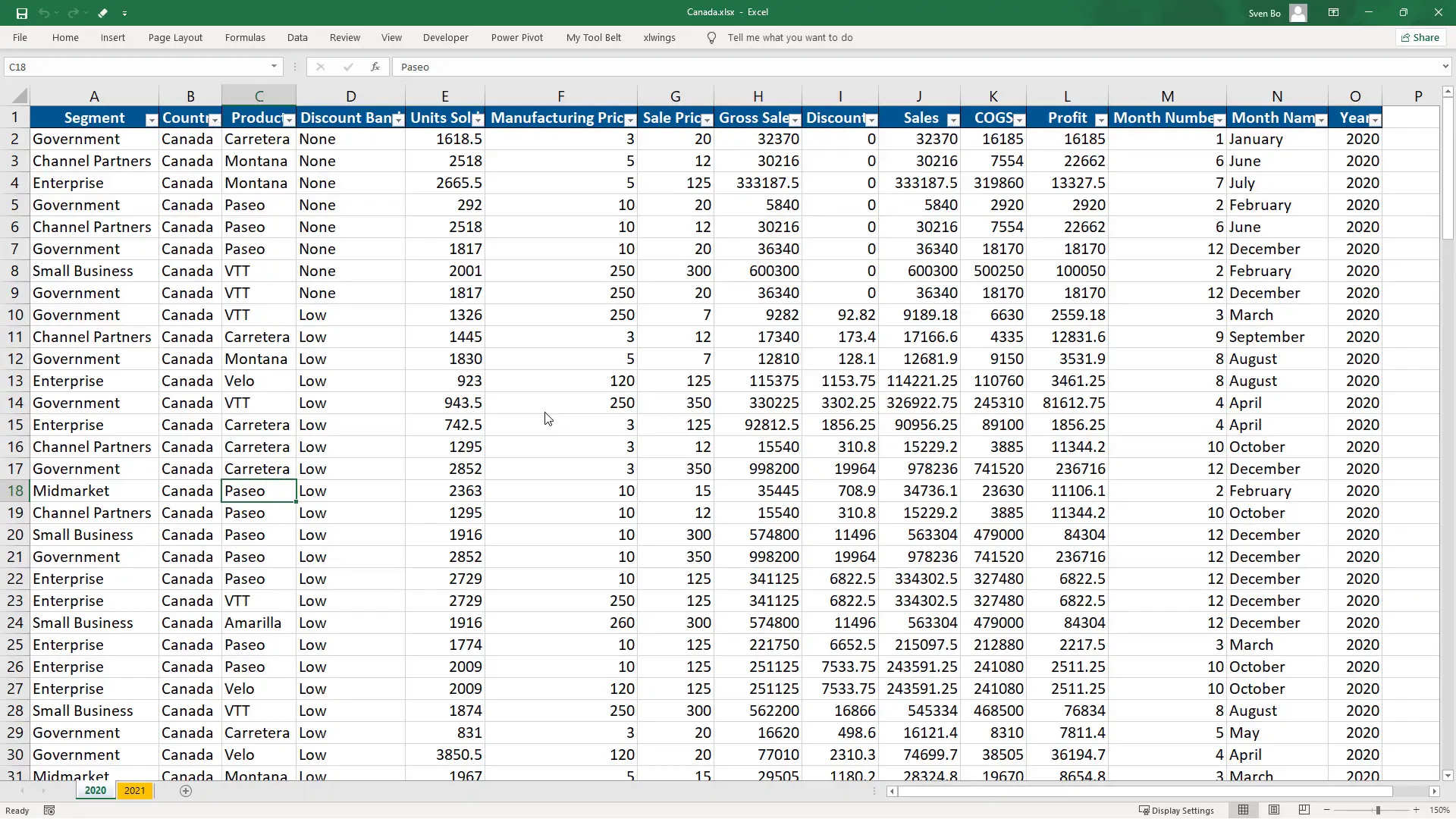Image resolution: width=1456 pixels, height=819 pixels.
Task: Select the 2021 sheet tab
Action: click(x=135, y=790)
